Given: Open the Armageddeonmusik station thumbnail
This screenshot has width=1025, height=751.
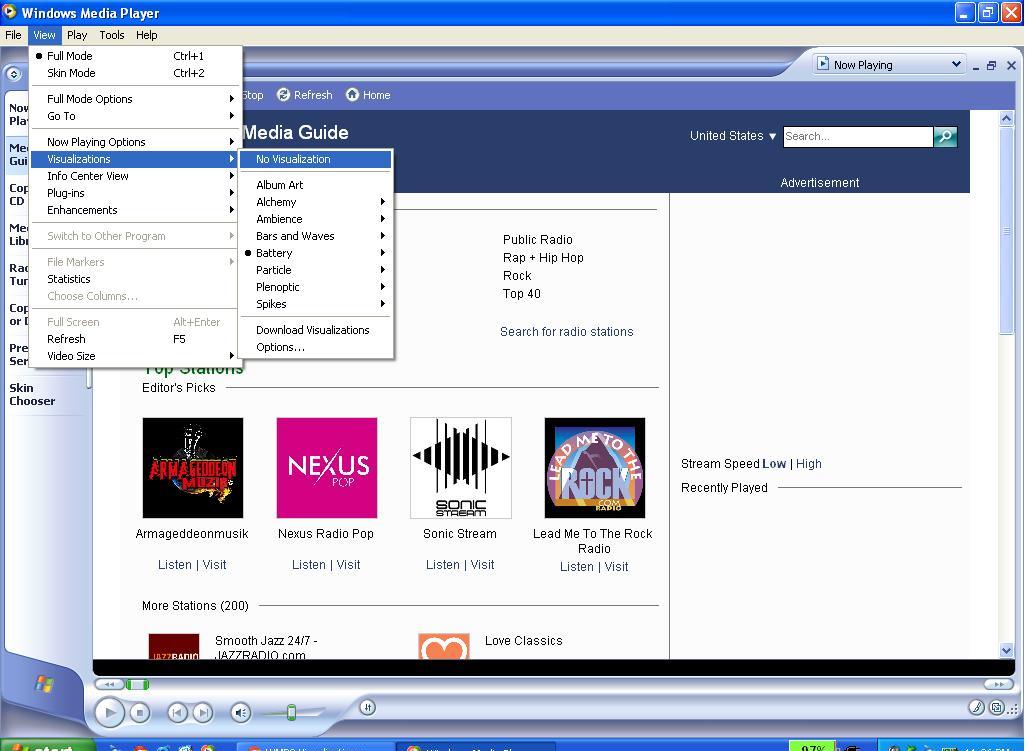Looking at the screenshot, I should coord(193,468).
